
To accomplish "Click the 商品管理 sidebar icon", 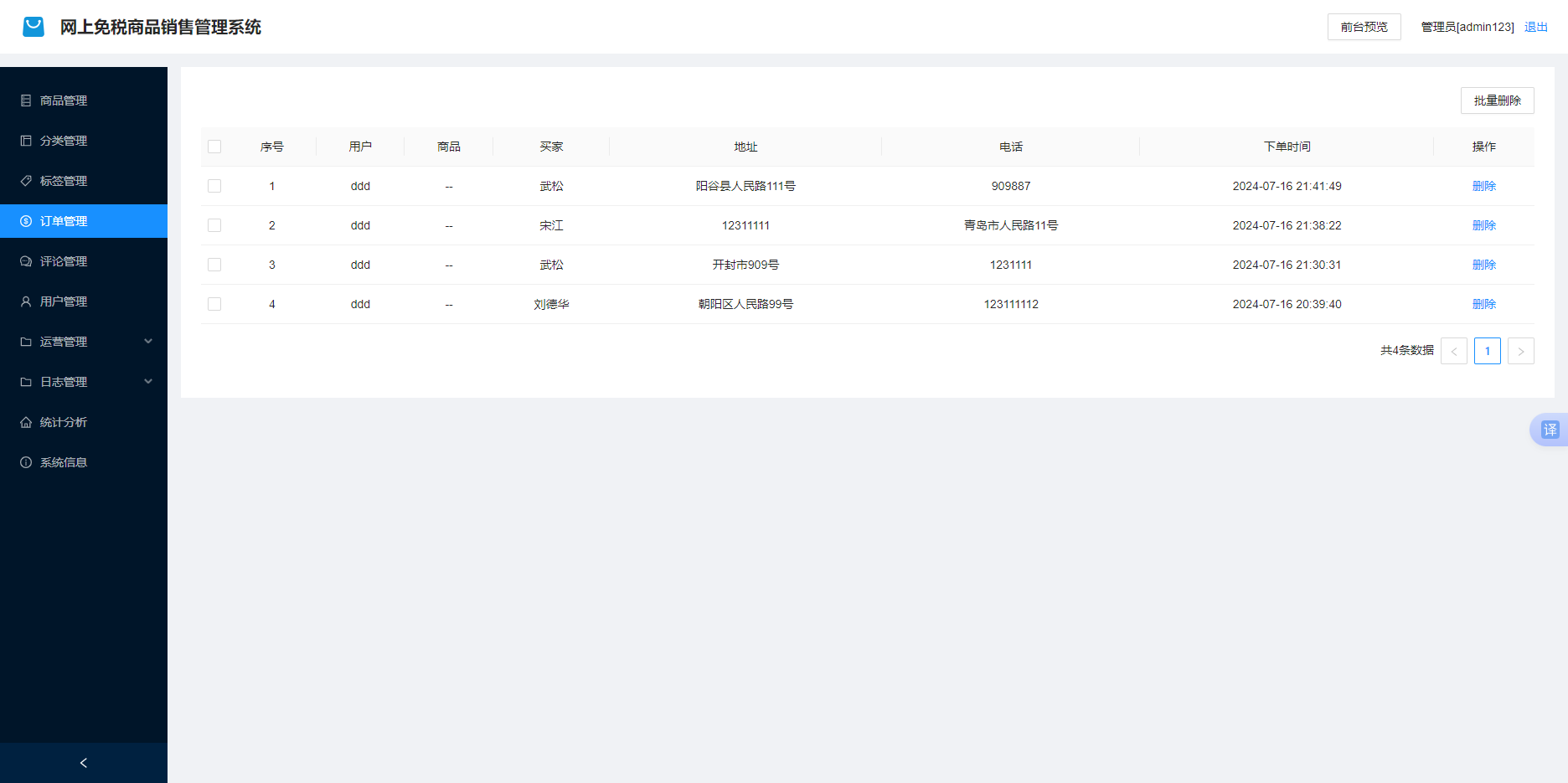I will point(26,100).
